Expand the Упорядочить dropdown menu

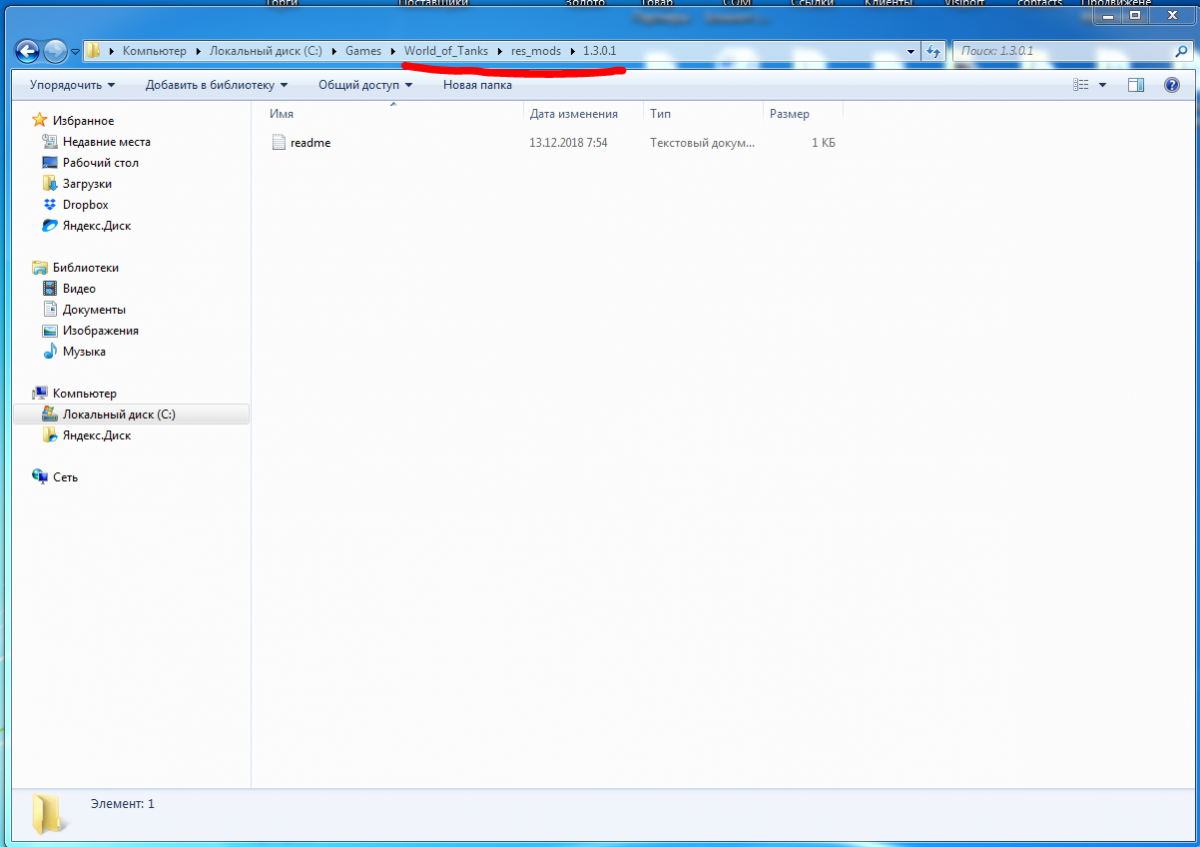72,85
